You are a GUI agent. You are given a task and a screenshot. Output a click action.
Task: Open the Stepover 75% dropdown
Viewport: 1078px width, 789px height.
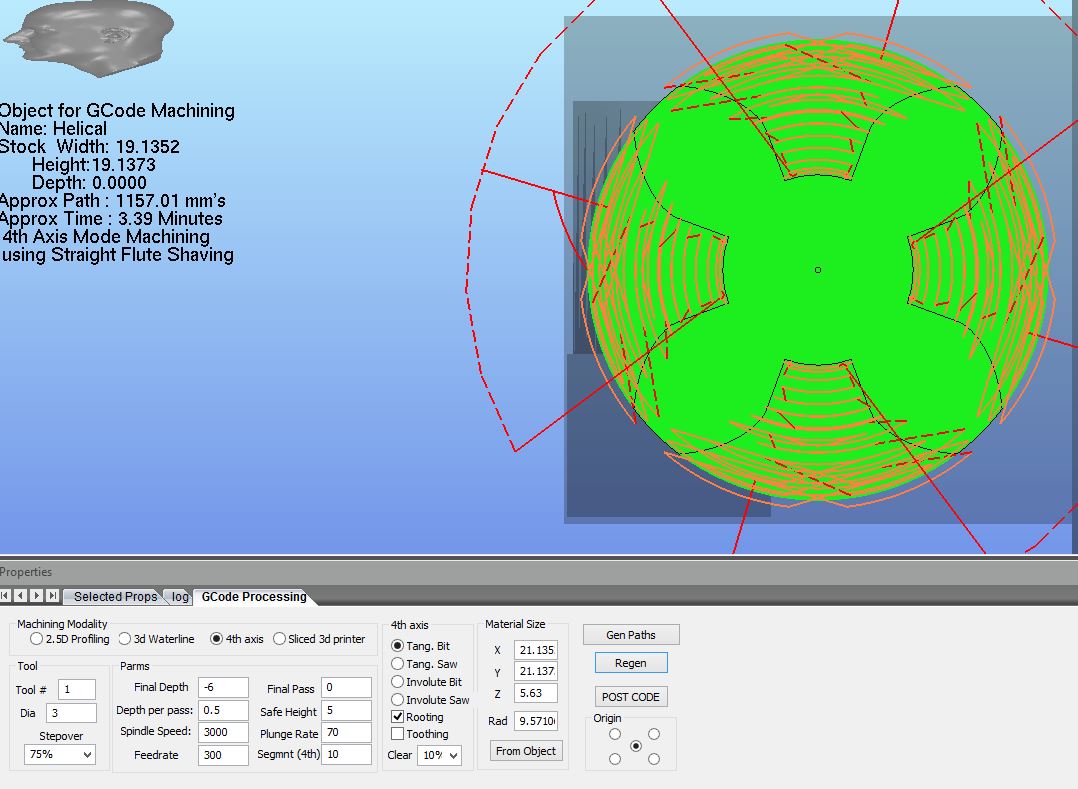(x=60, y=755)
